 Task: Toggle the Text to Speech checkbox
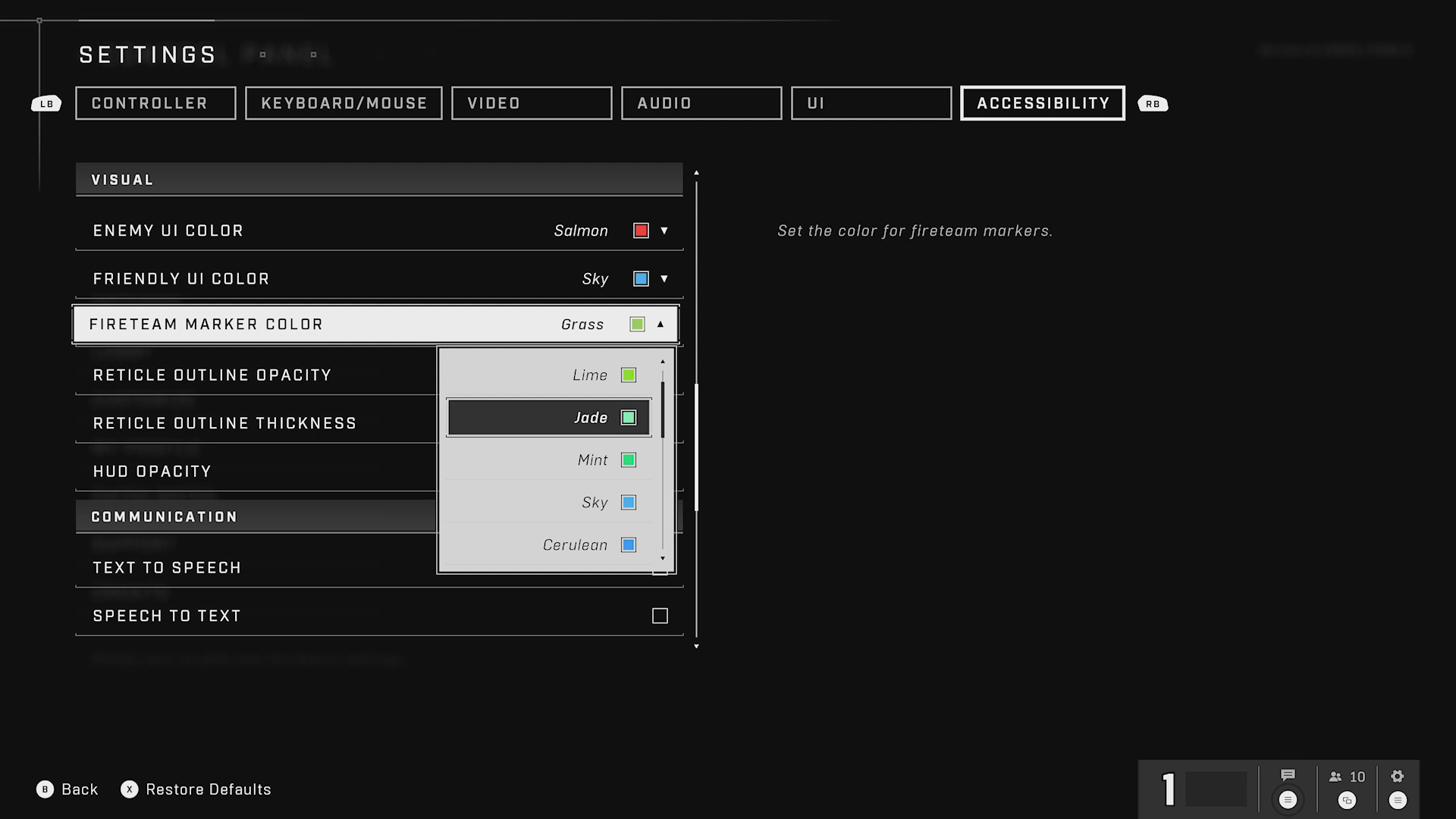[x=660, y=567]
